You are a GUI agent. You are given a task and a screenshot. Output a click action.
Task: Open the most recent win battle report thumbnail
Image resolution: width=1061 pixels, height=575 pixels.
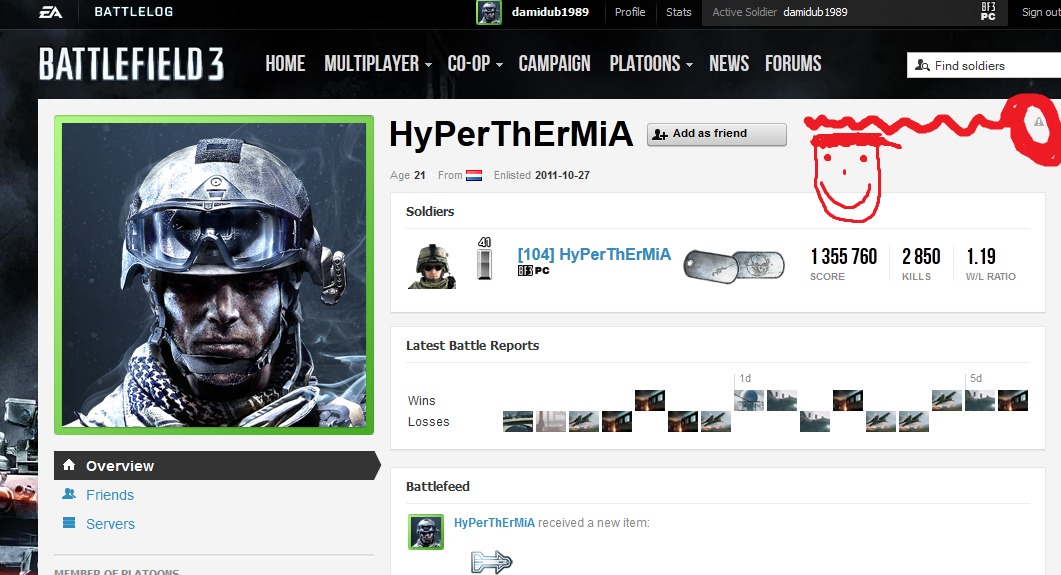tap(650, 400)
